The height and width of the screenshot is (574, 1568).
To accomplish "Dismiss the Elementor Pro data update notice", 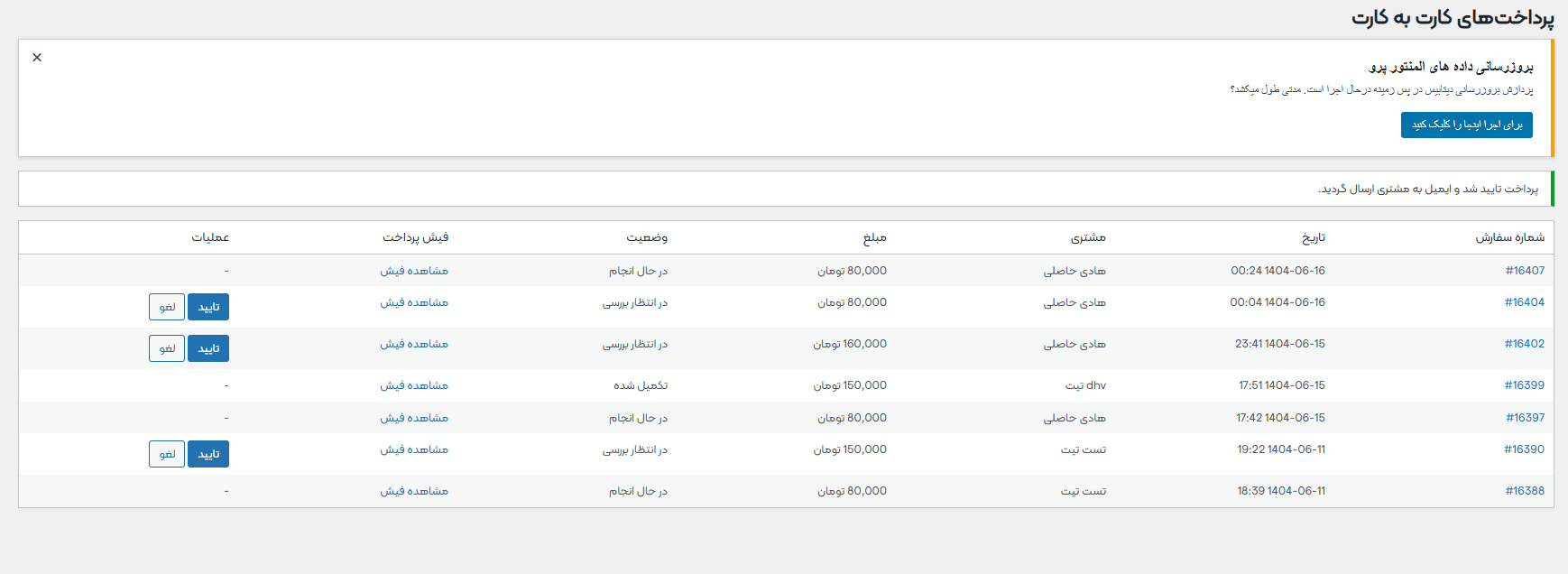I will [x=37, y=58].
